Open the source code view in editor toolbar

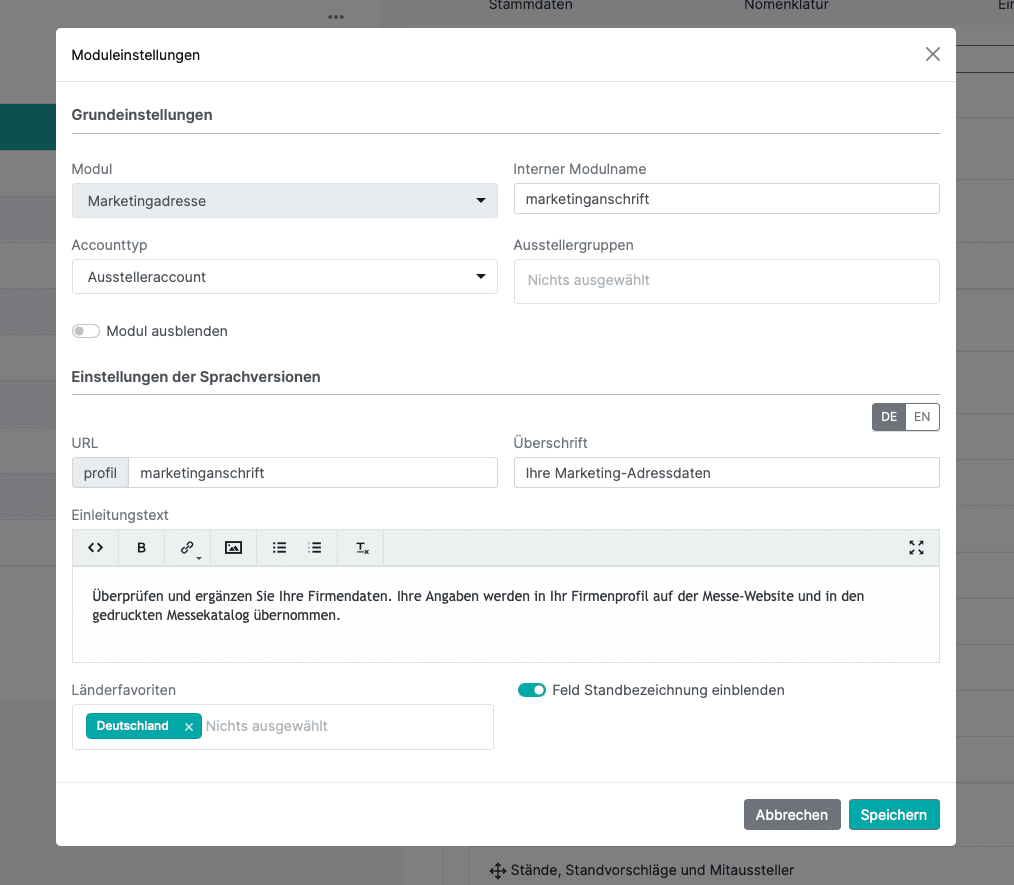(x=96, y=547)
